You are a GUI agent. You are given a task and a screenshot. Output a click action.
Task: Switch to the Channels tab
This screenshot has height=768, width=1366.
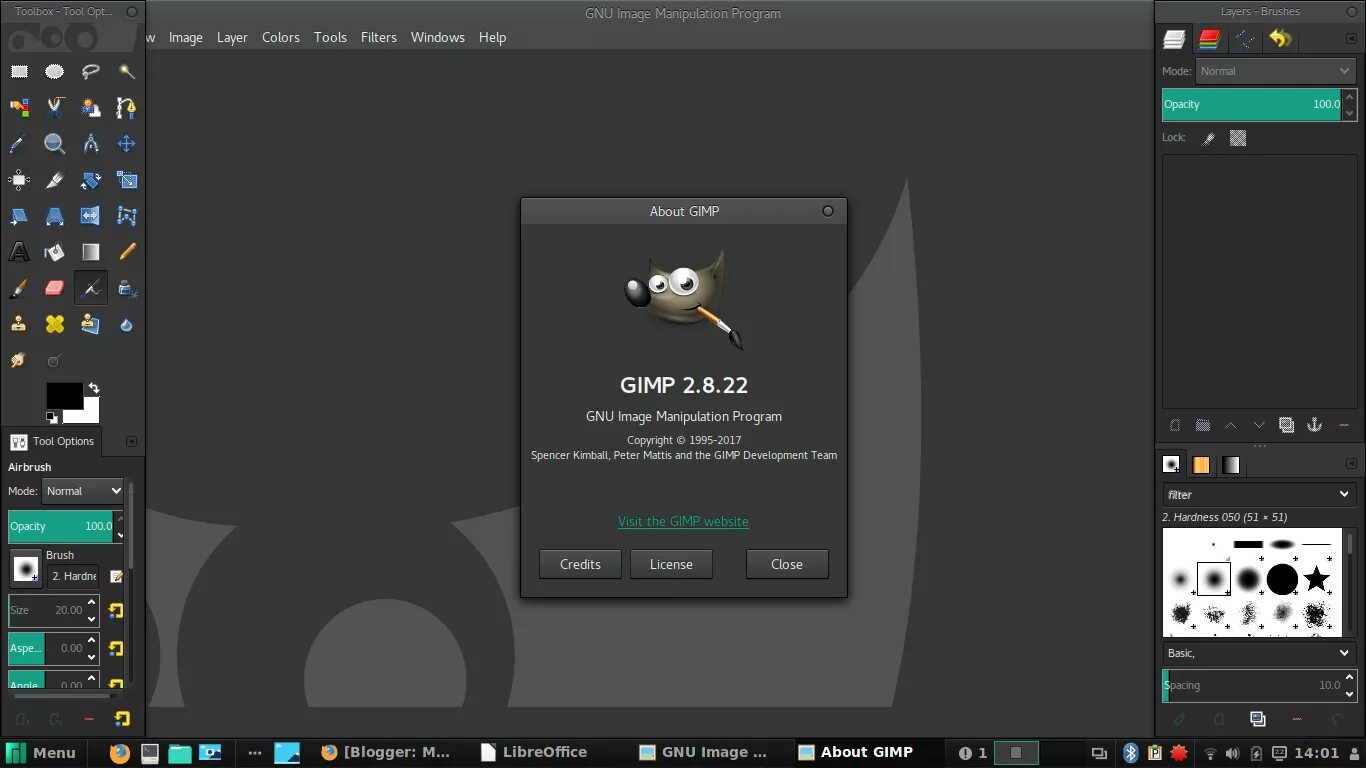(1209, 39)
